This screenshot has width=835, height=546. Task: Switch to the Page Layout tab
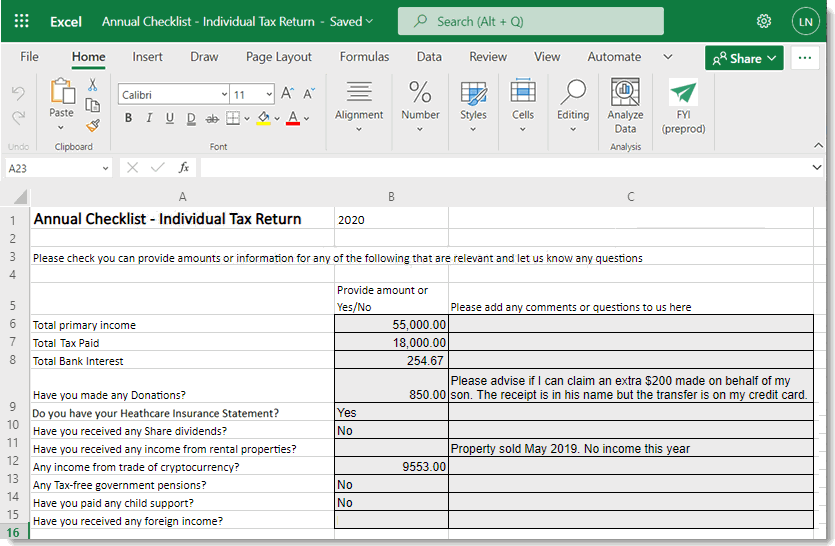[x=279, y=56]
